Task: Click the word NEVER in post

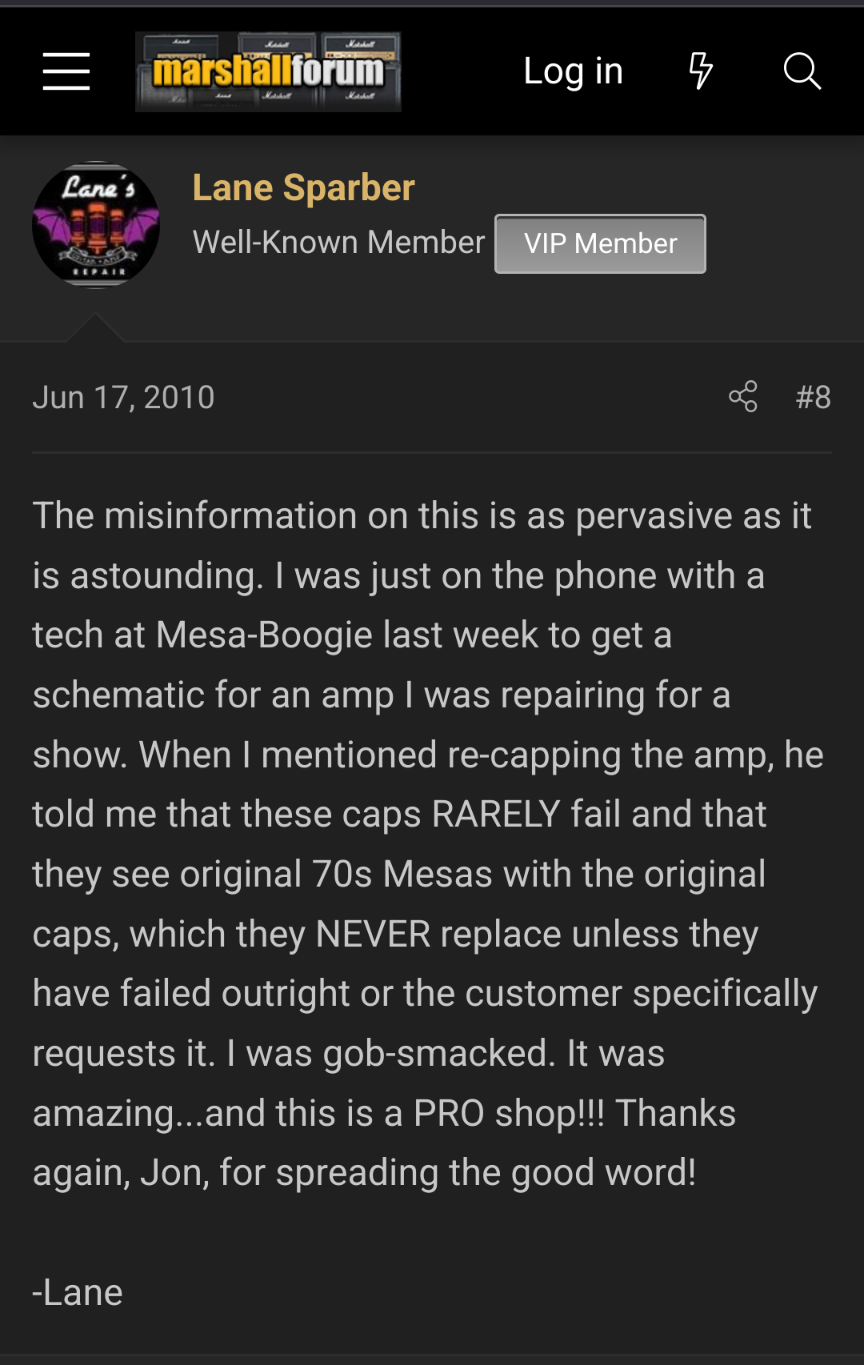Action: tap(373, 934)
